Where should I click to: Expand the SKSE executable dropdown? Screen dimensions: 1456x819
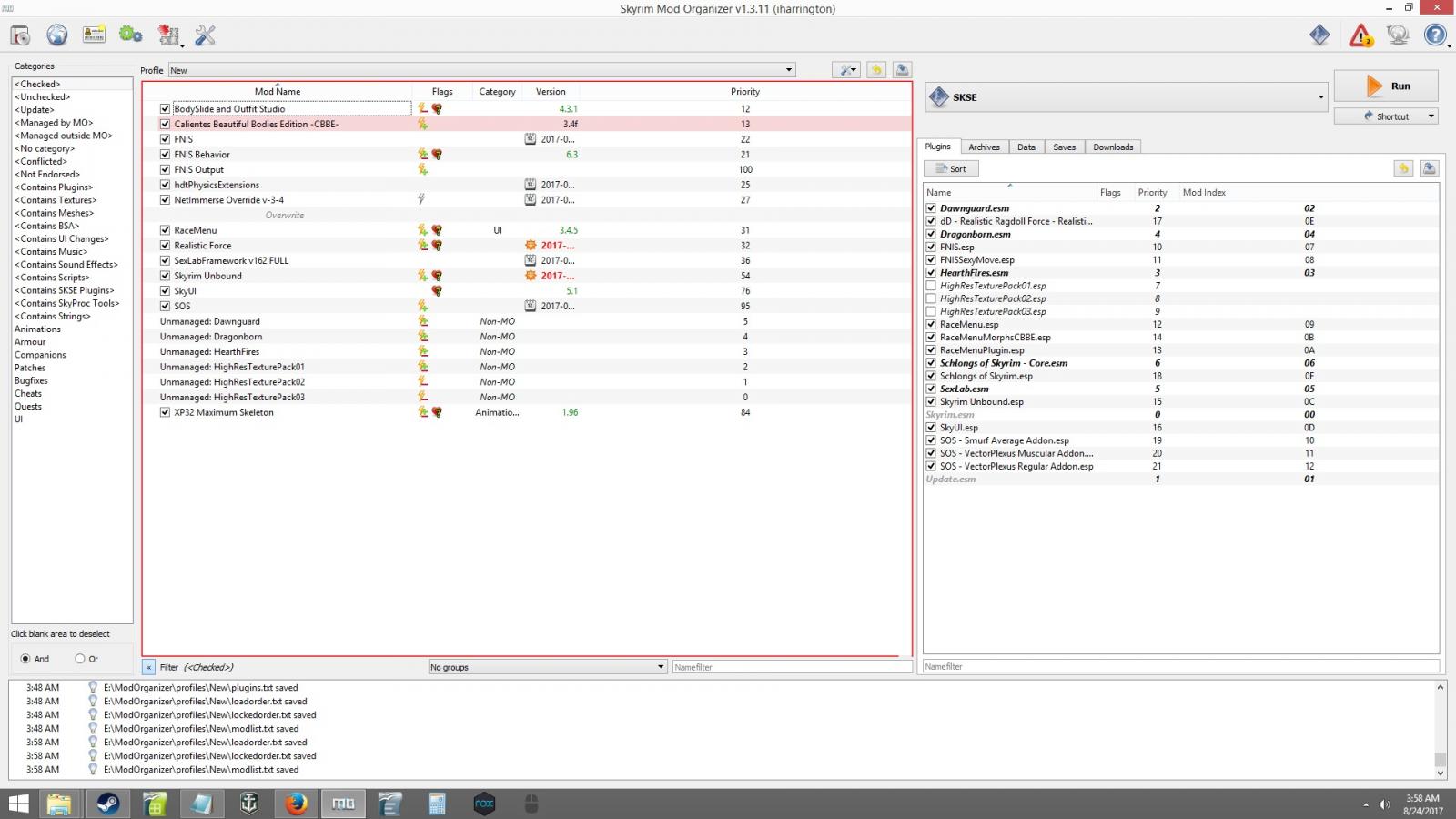(1320, 97)
